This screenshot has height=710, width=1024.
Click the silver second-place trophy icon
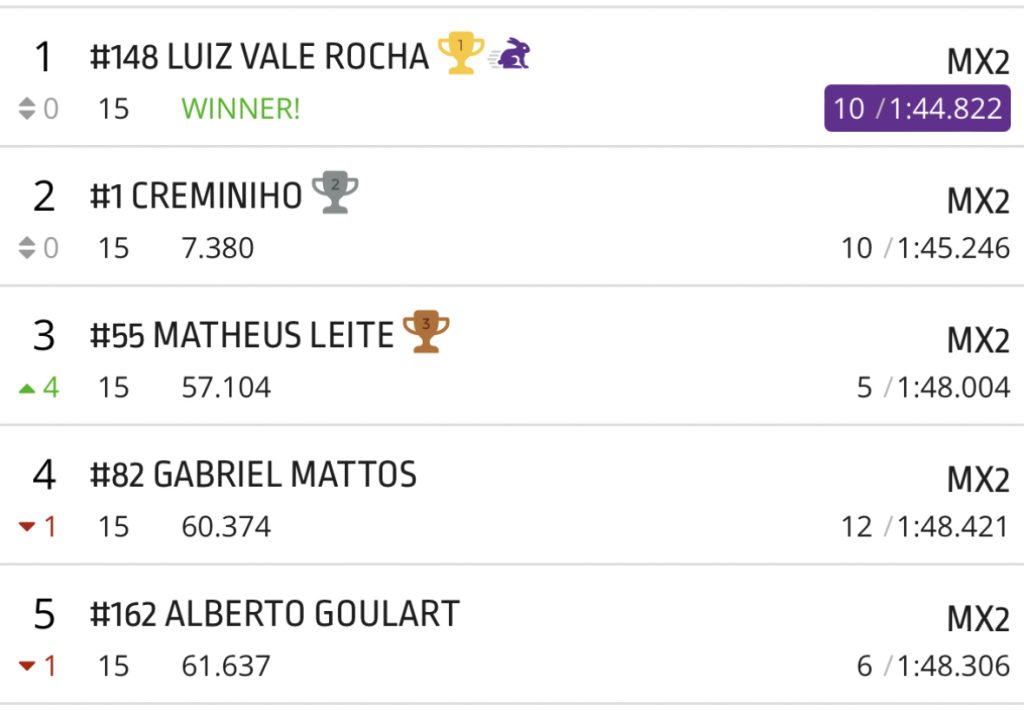335,192
